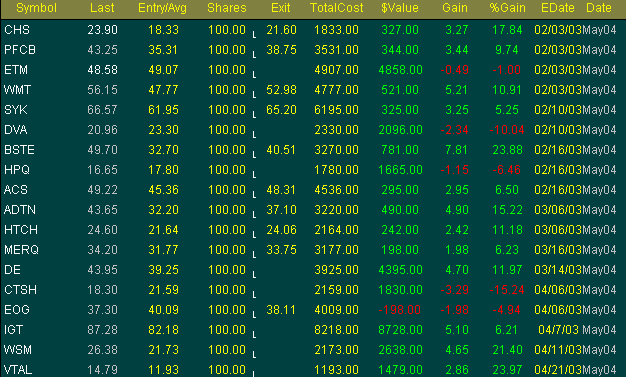This screenshot has height=377, width=626.
Task: Click ACS percent gain 6.50
Action: 507,190
